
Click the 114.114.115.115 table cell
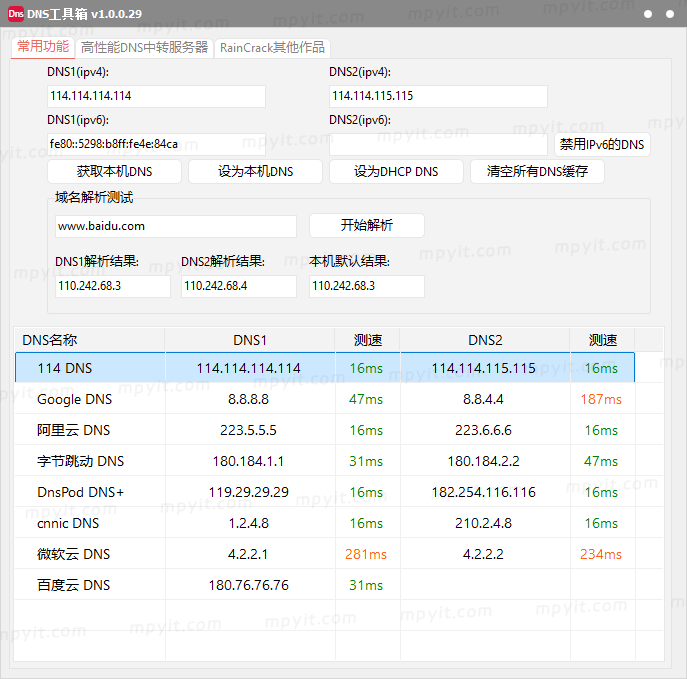pyautogui.click(x=483, y=368)
